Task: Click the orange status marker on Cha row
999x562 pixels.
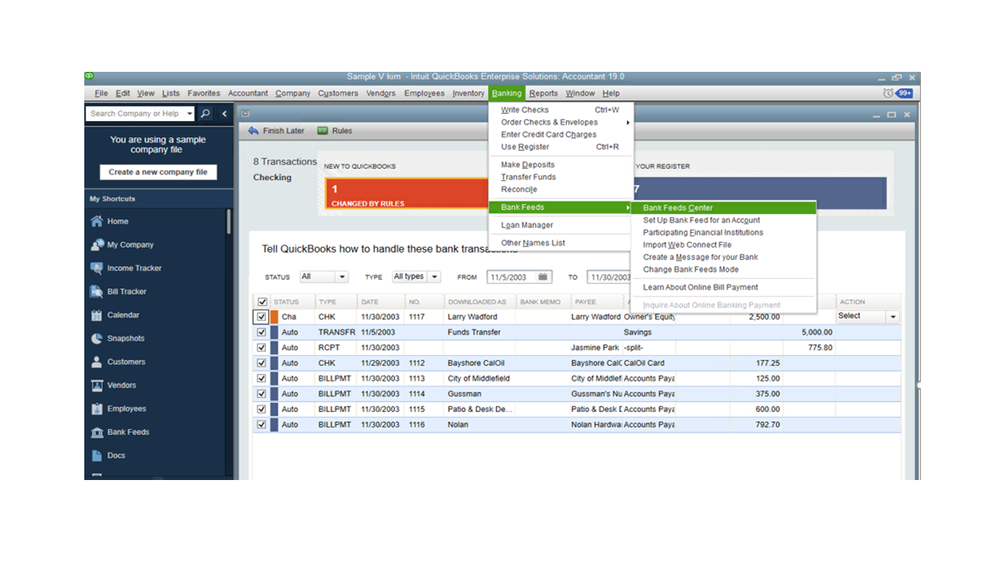Action: [x=274, y=317]
